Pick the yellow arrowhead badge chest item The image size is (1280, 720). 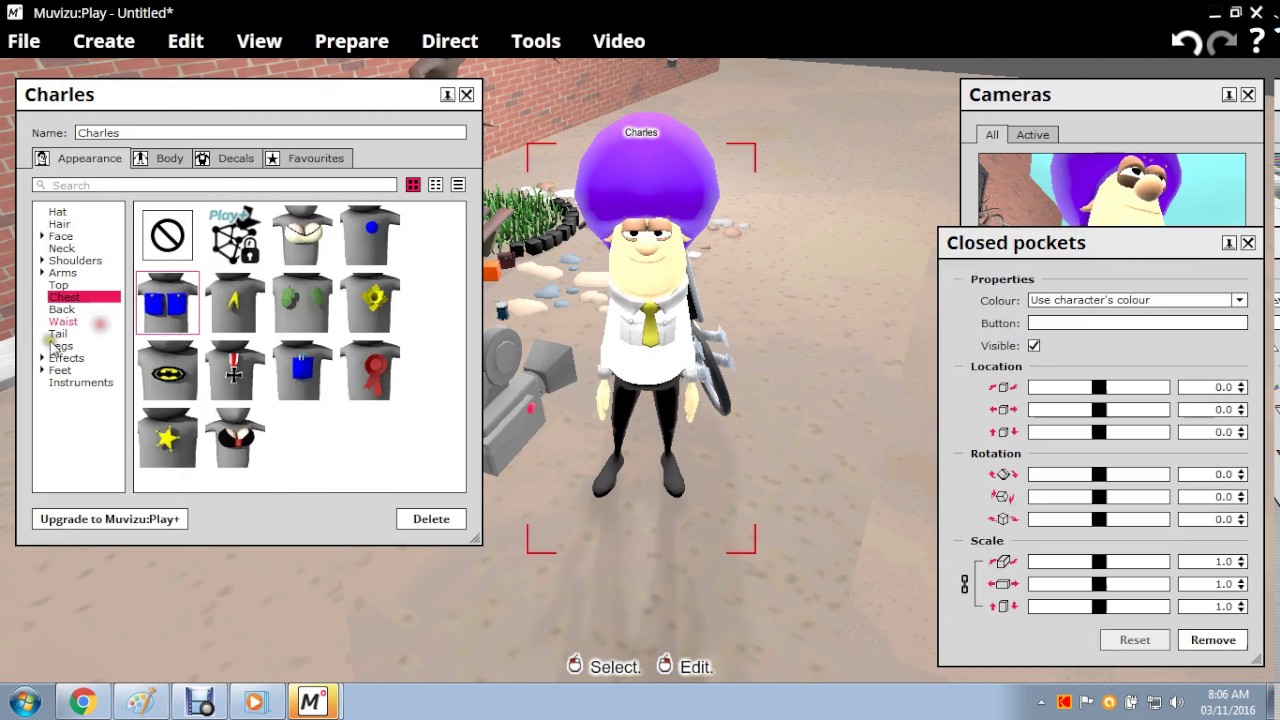[235, 303]
